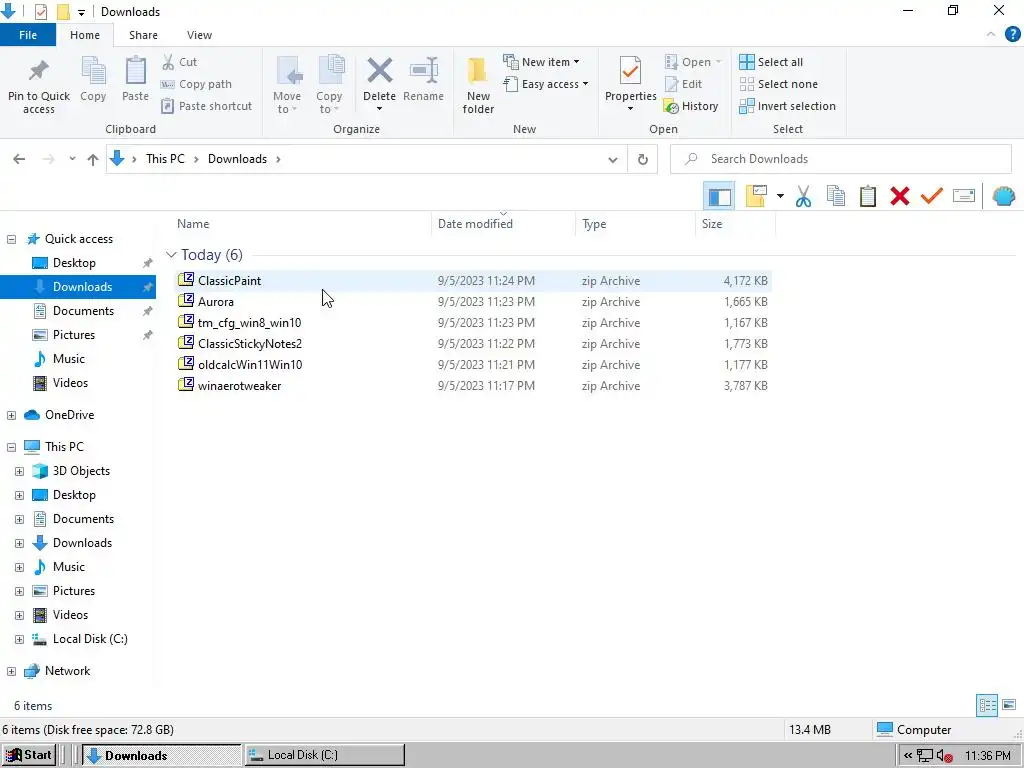This screenshot has height=768, width=1024.
Task: Open Classic Explorer settings shell icon
Action: pyautogui.click(x=1003, y=196)
